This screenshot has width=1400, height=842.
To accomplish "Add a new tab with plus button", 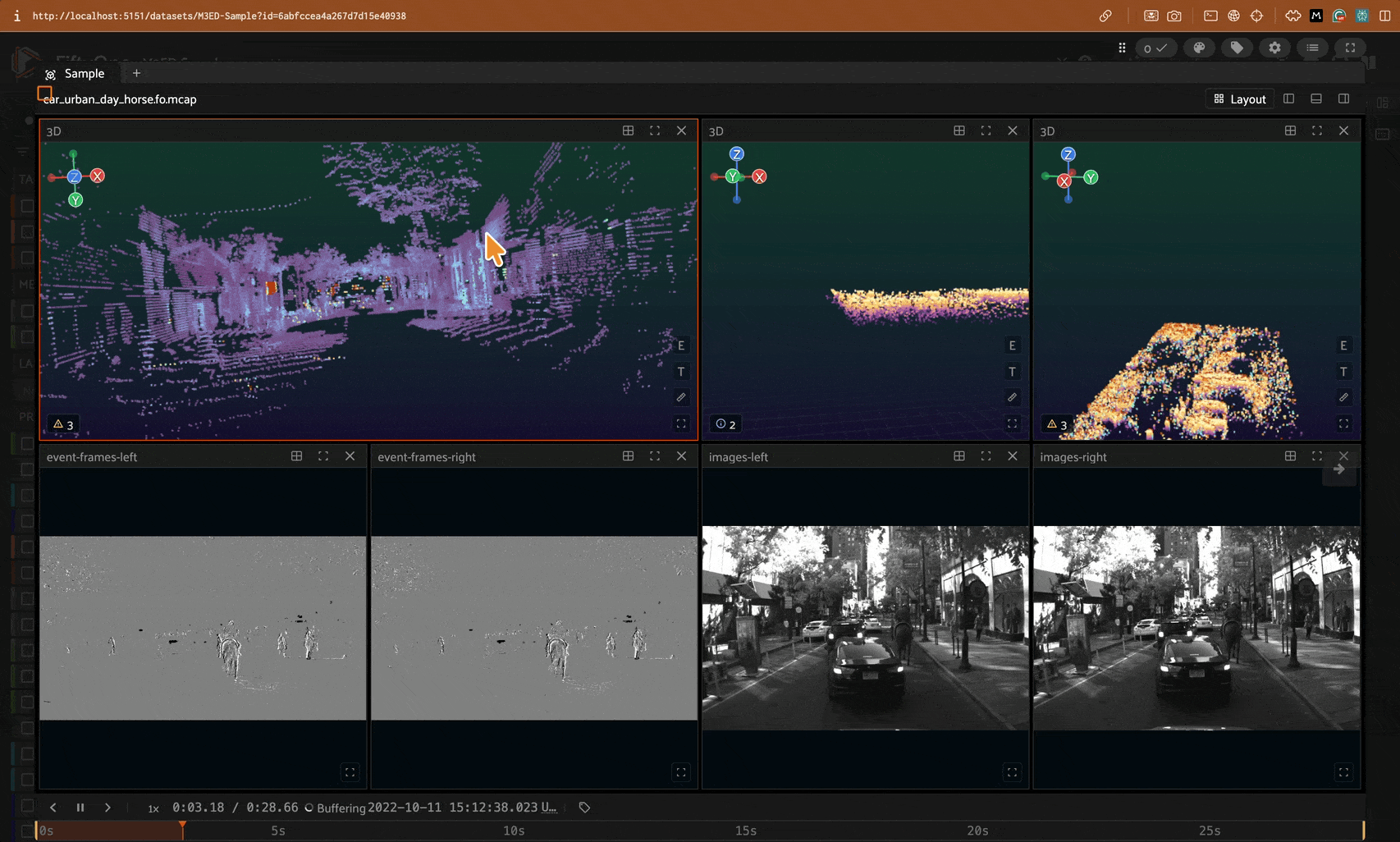I will point(136,74).
